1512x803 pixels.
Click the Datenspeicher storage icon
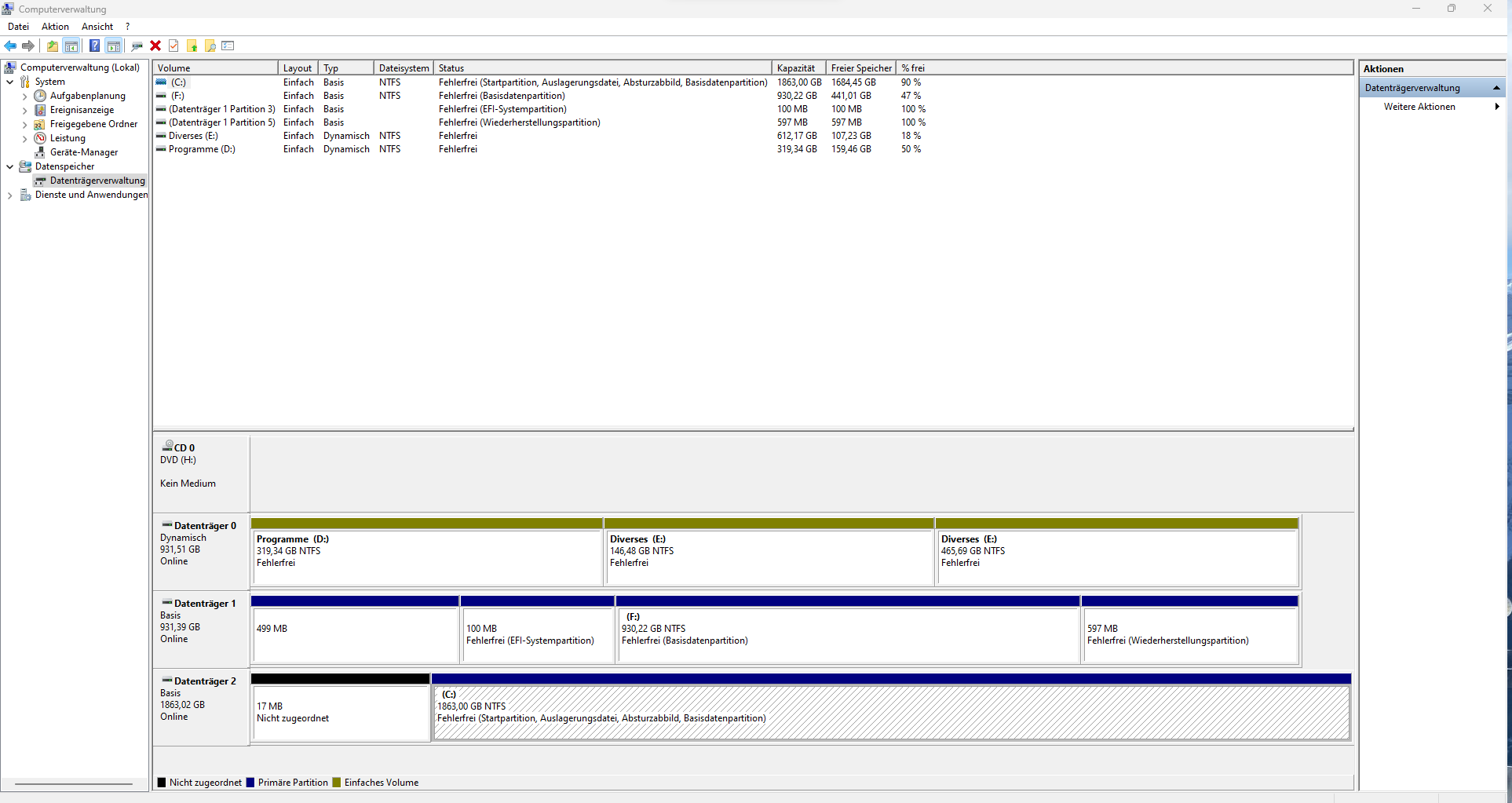(25, 166)
